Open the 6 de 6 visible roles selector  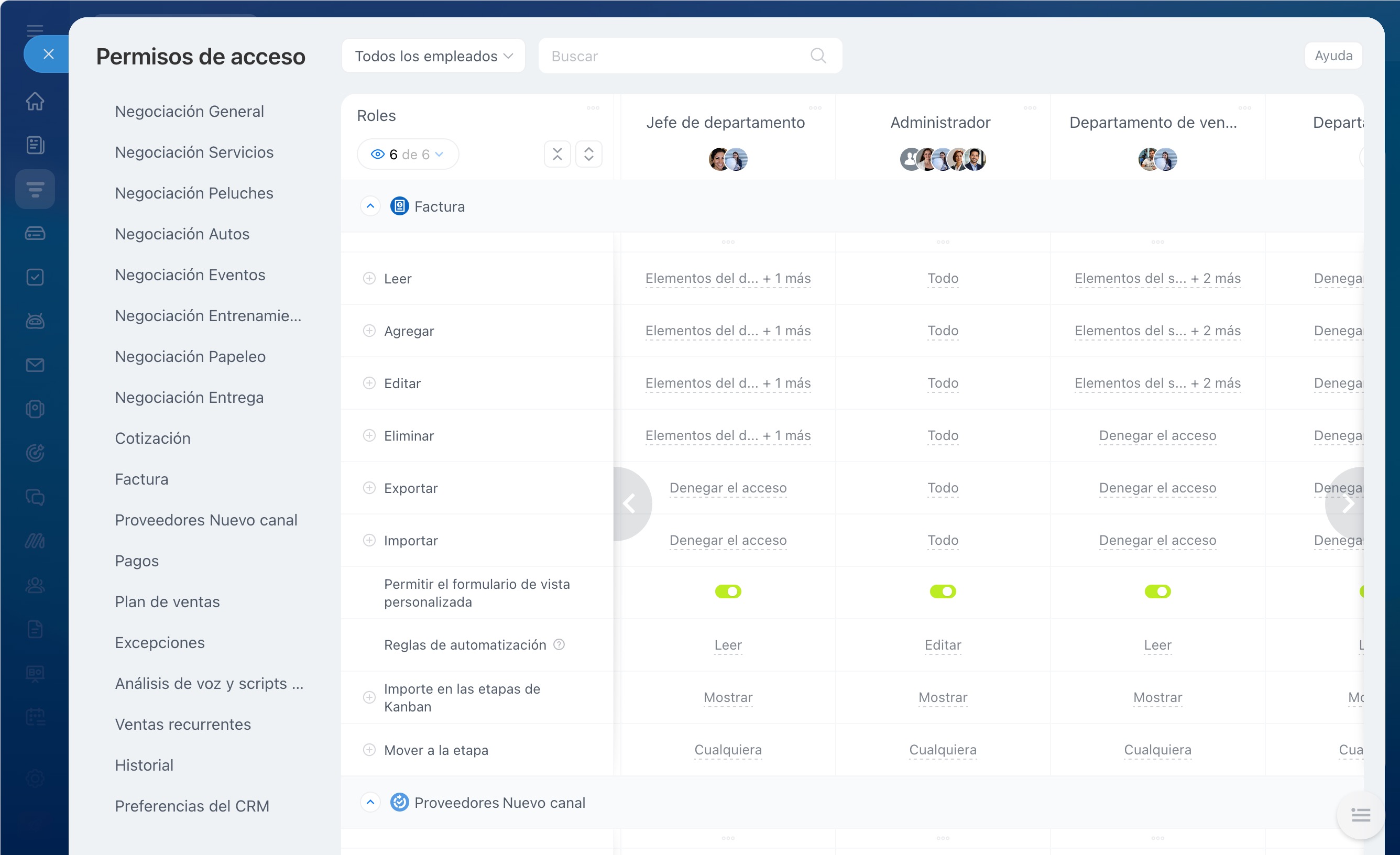coord(408,155)
